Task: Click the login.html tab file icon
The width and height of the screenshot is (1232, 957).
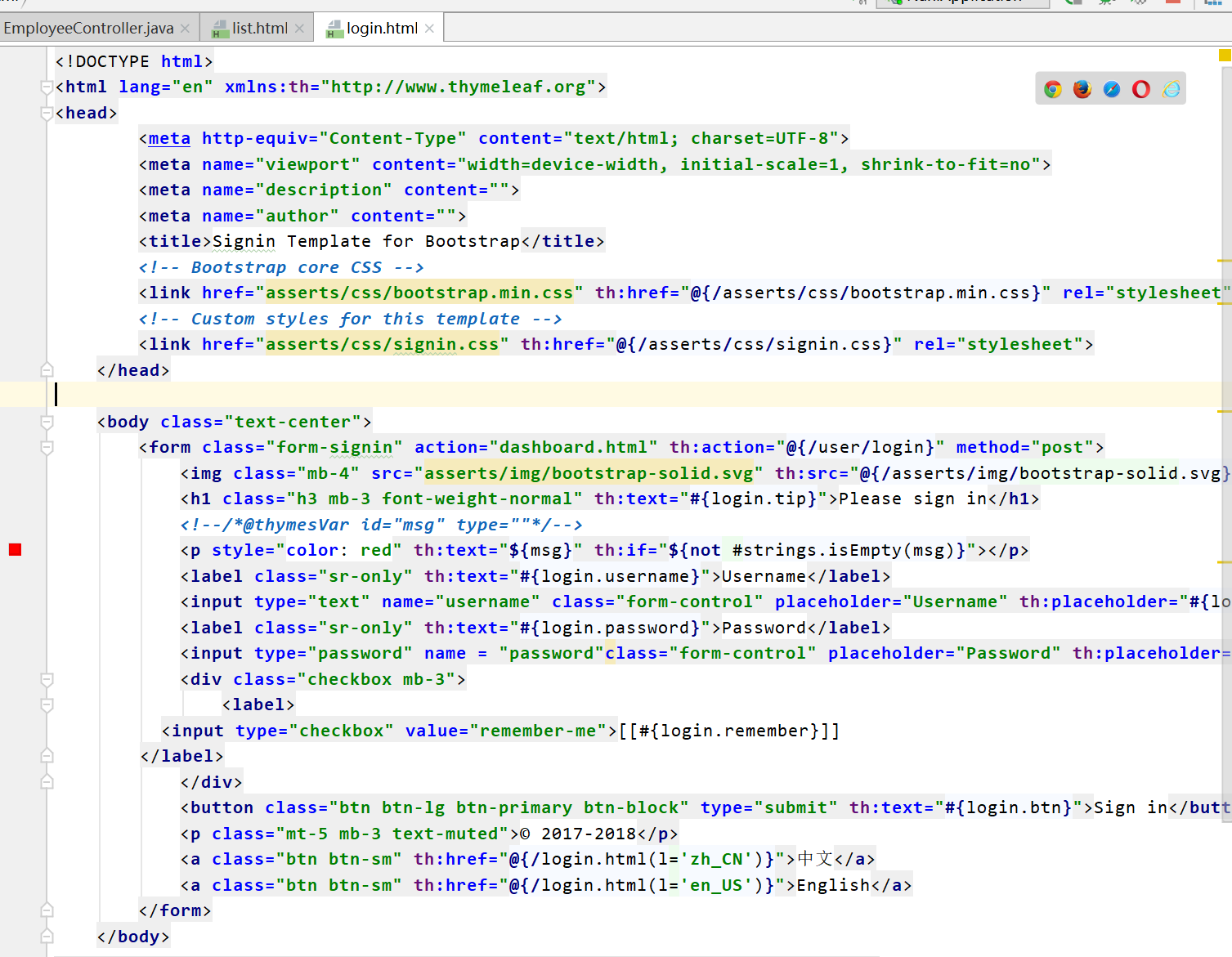Action: coord(334,29)
